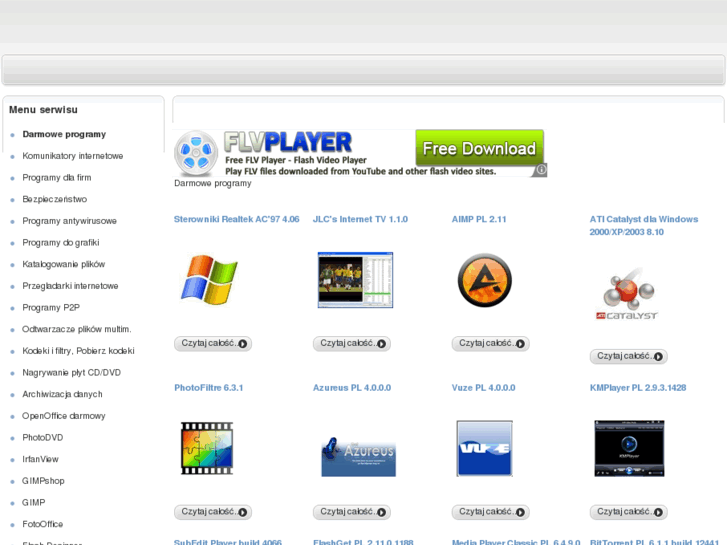The height and width of the screenshot is (545, 727).
Task: Open the PhotoFiltre puzzle film icon
Action: 207,448
